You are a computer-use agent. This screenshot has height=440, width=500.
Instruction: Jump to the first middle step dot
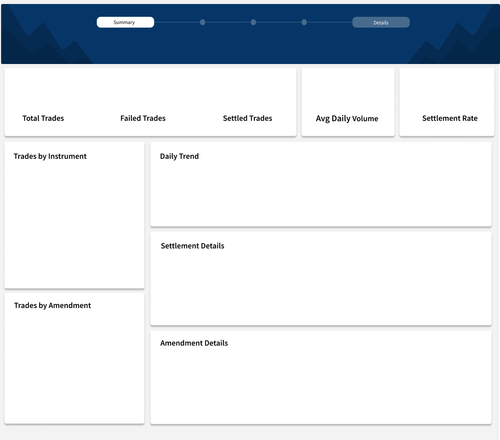point(202,22)
